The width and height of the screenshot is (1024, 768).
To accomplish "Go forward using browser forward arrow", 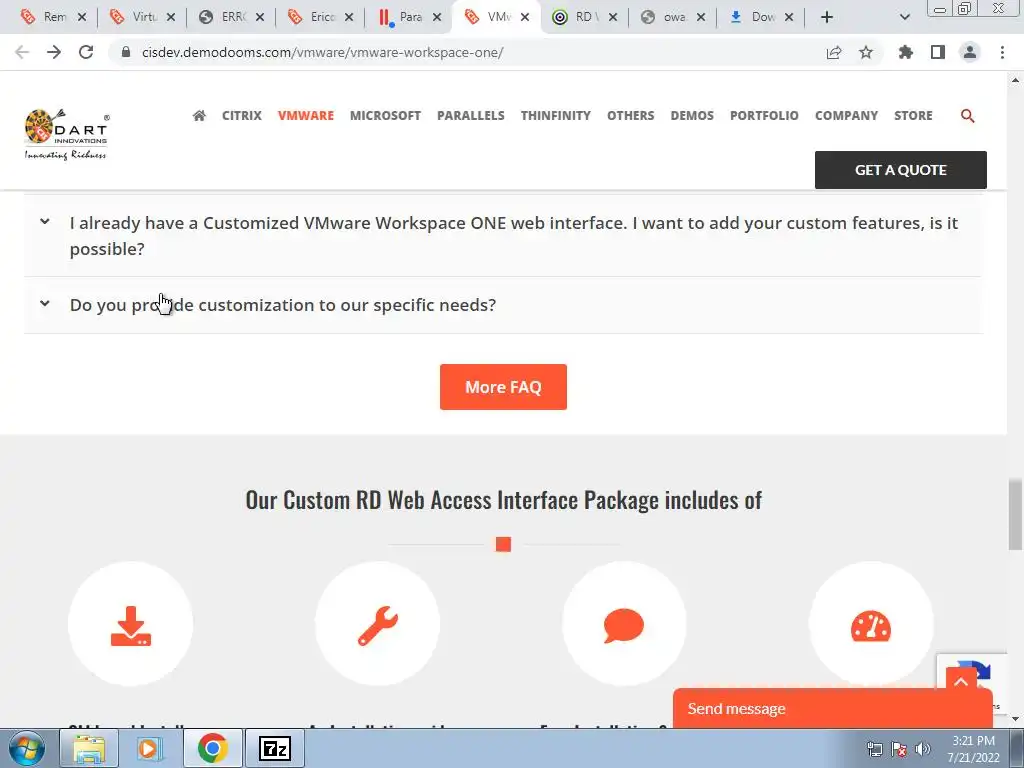I will (x=54, y=52).
